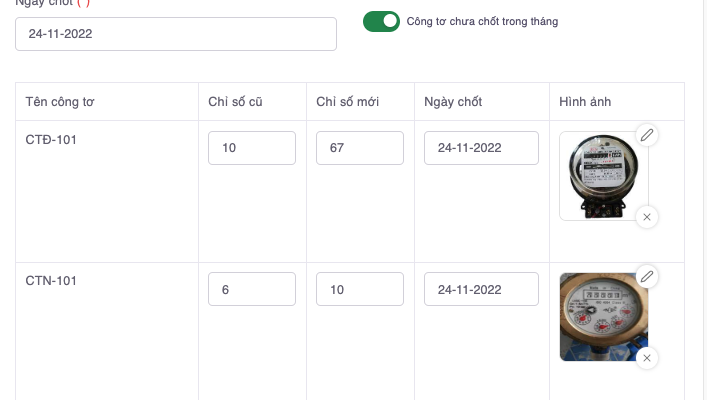Click the 'Chỉ số cũ' column header
The width and height of the screenshot is (707, 400).
coord(236,102)
